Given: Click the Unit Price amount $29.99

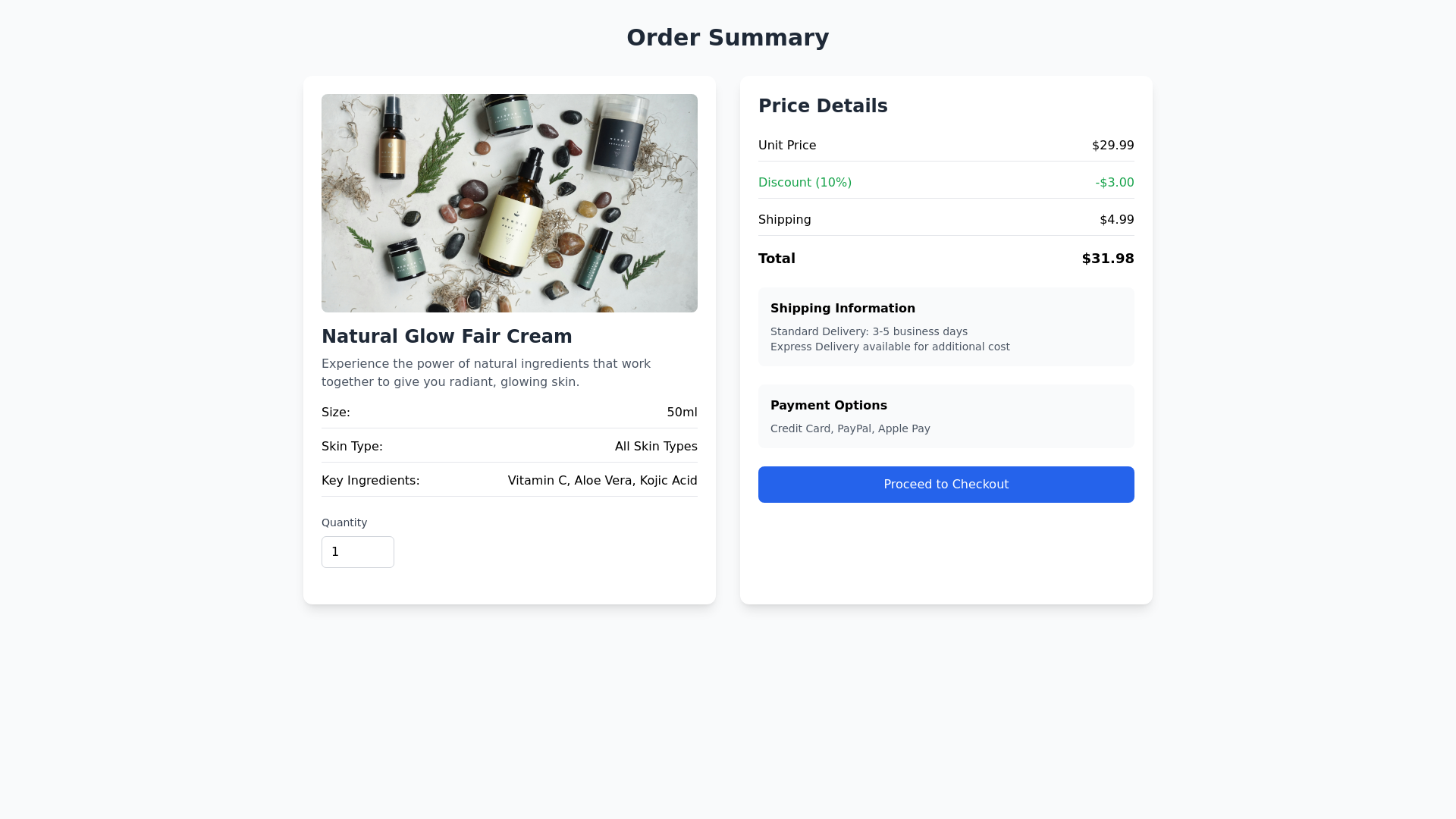Looking at the screenshot, I should tap(1112, 146).
